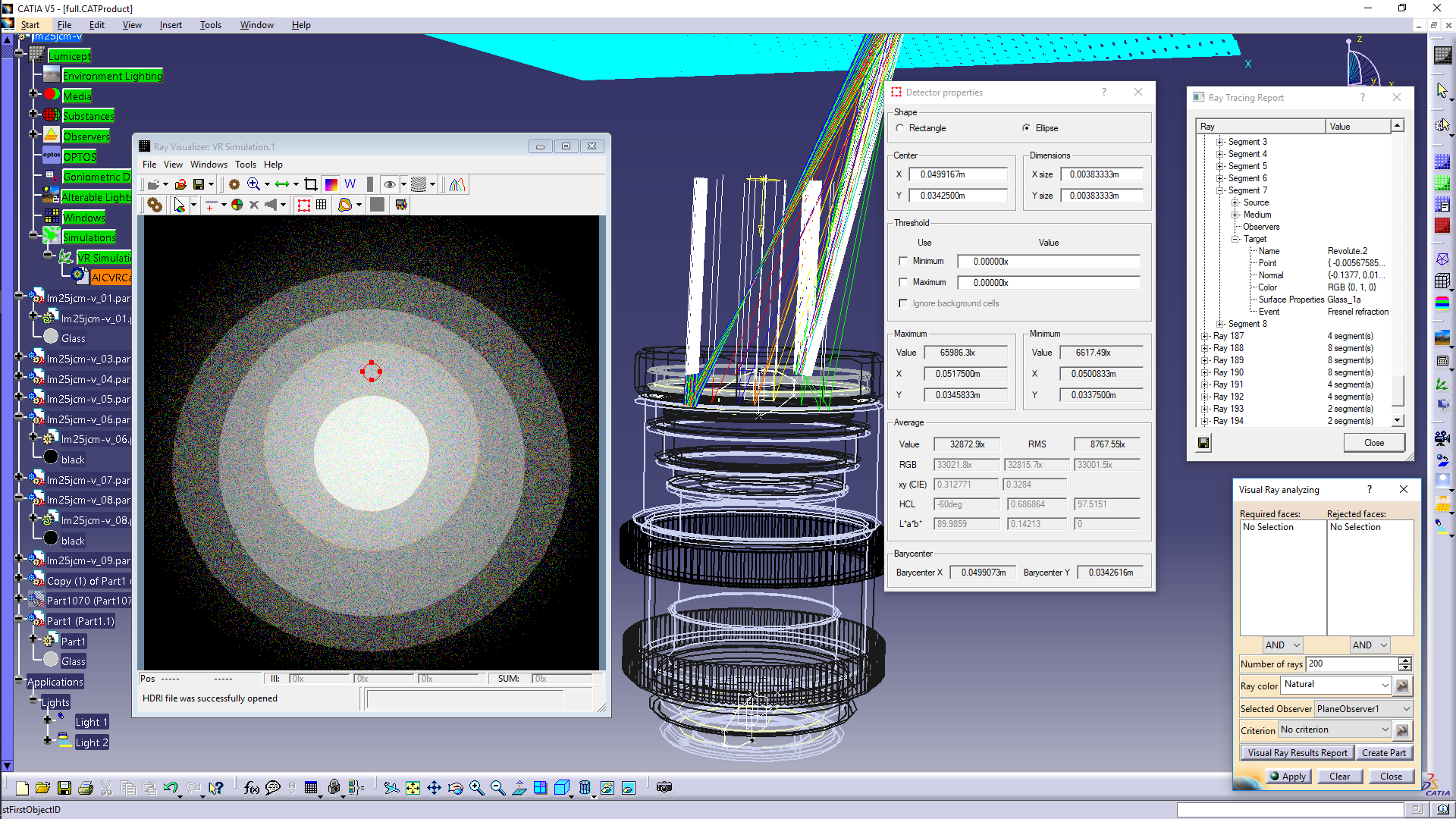Click Close in Visual Ray analyzing dialog
The height and width of the screenshot is (819, 1456).
click(x=1391, y=777)
